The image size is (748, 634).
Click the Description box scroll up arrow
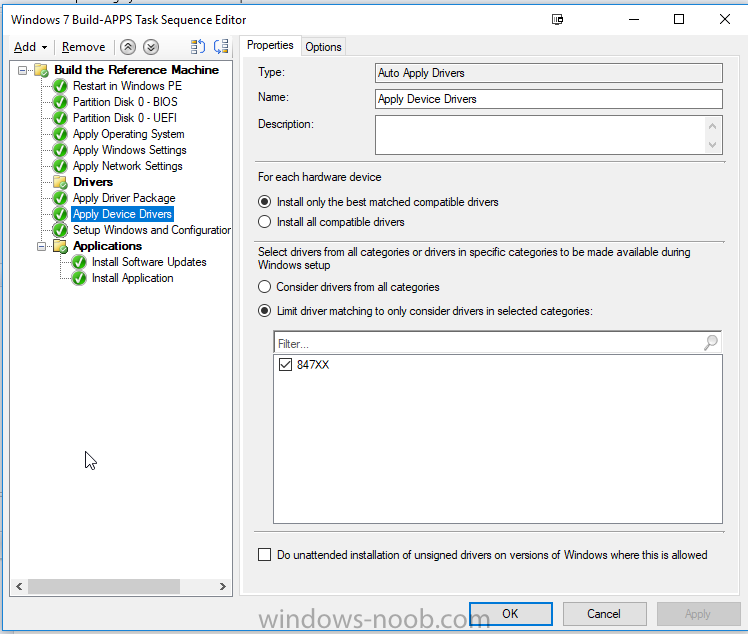coord(712,126)
